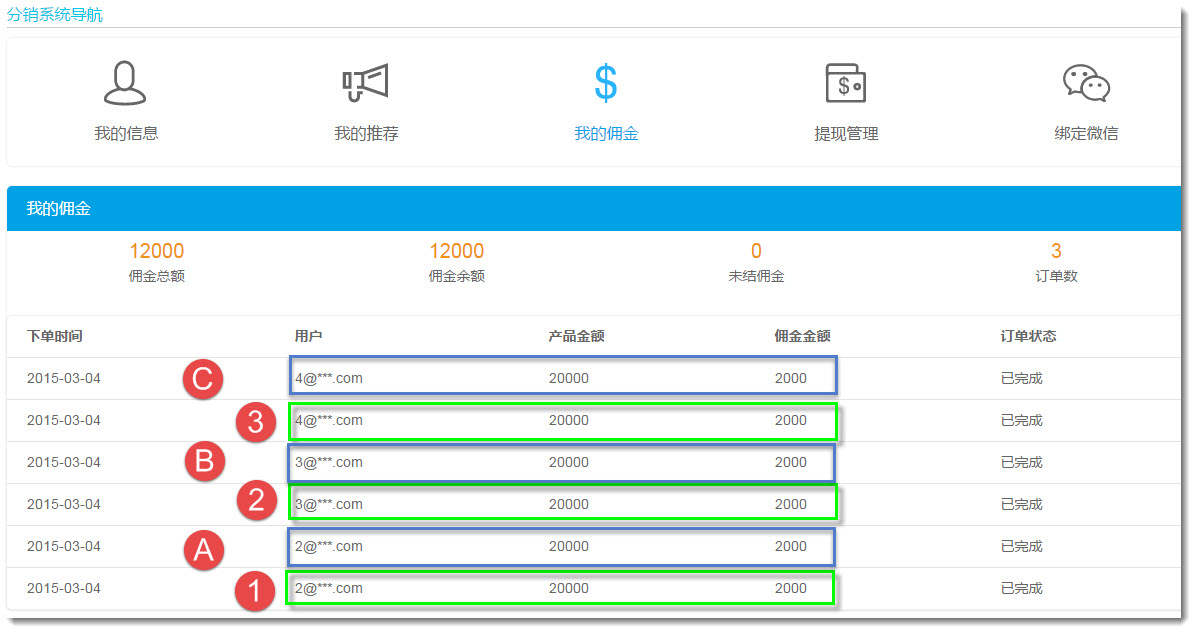Open the 提现管理 wallet icon
Viewport: 1196px width, 633px height.
point(845,83)
